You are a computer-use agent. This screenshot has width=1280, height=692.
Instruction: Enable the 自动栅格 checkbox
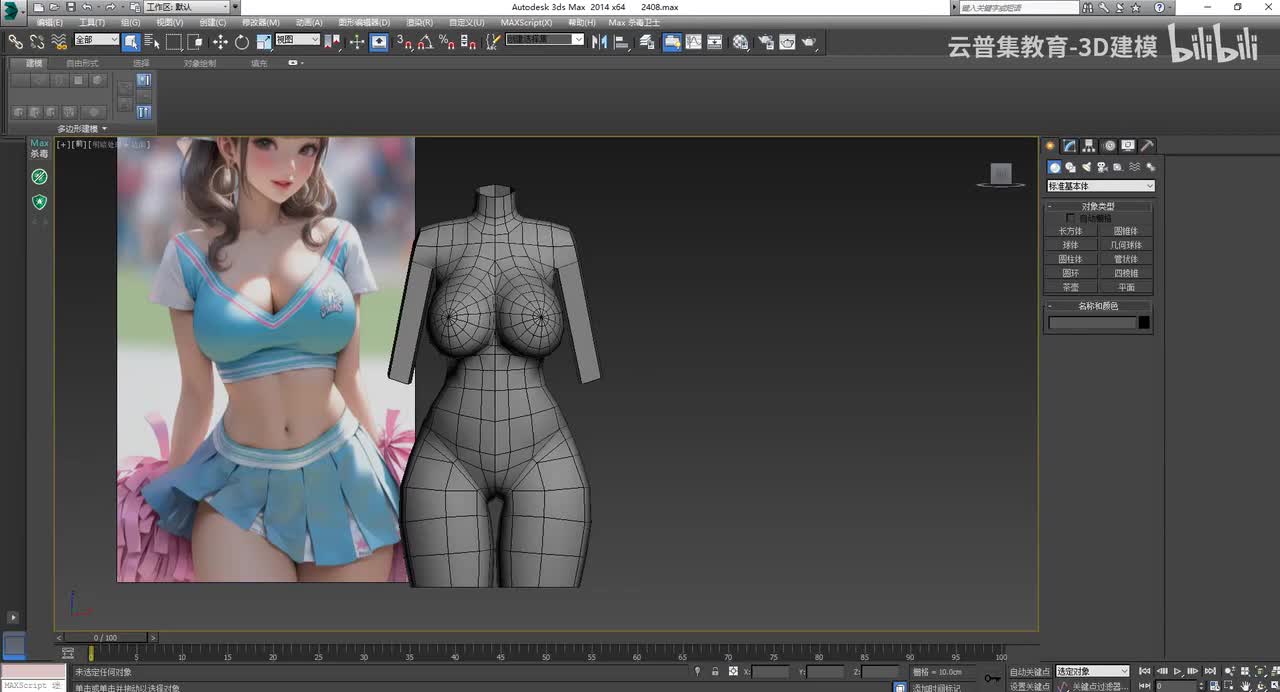click(x=1071, y=218)
